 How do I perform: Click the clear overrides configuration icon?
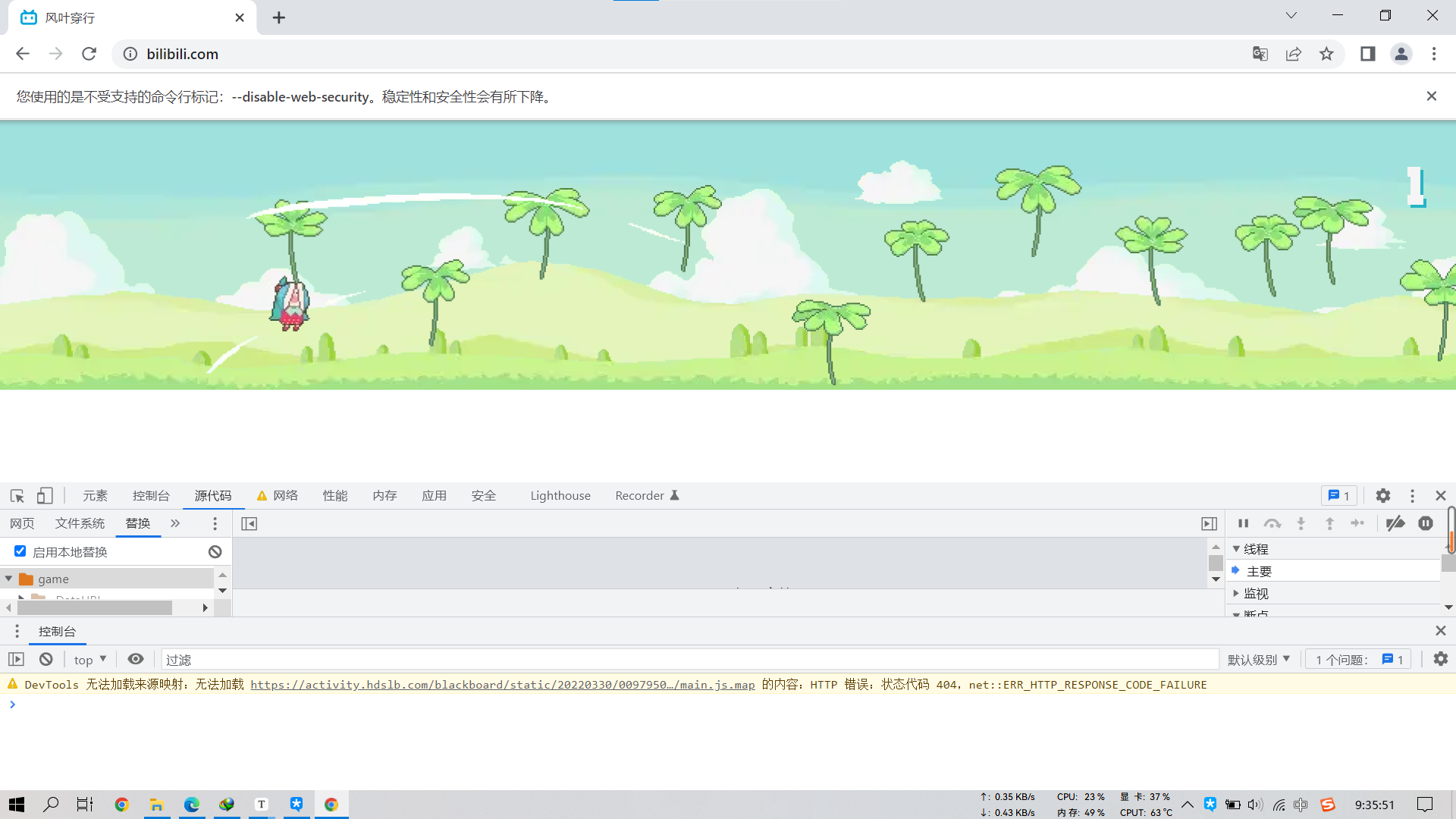click(215, 552)
